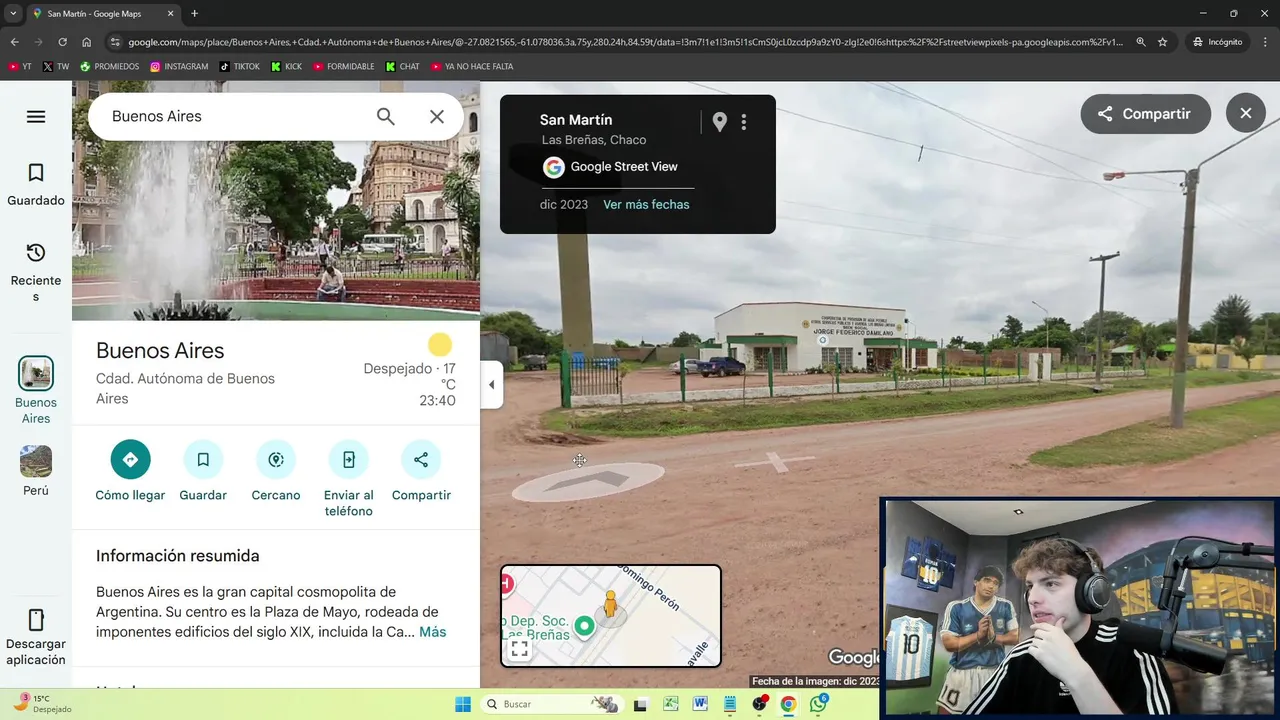1280x720 pixels.
Task: Open the YT bookmark
Action: point(20,67)
